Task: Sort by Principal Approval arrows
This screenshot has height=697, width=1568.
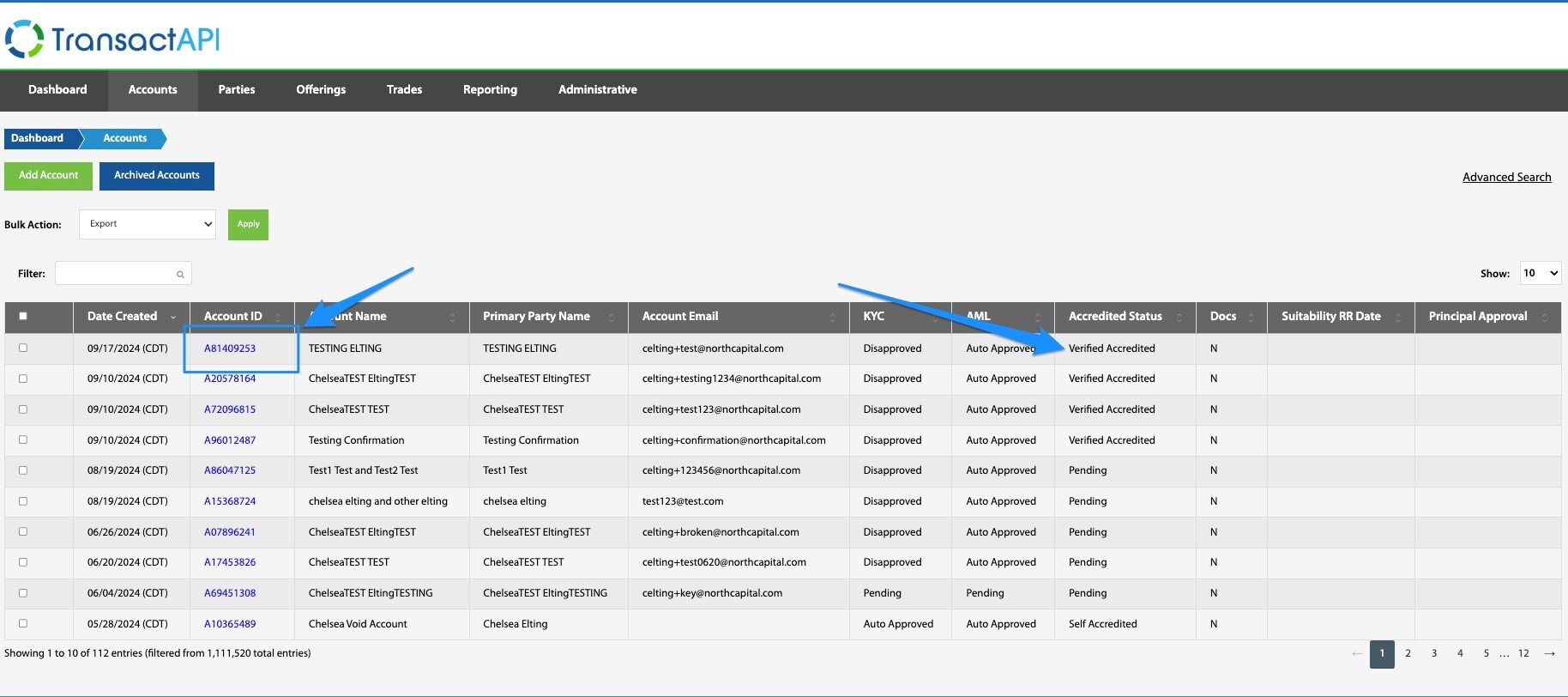Action: 1544,318
